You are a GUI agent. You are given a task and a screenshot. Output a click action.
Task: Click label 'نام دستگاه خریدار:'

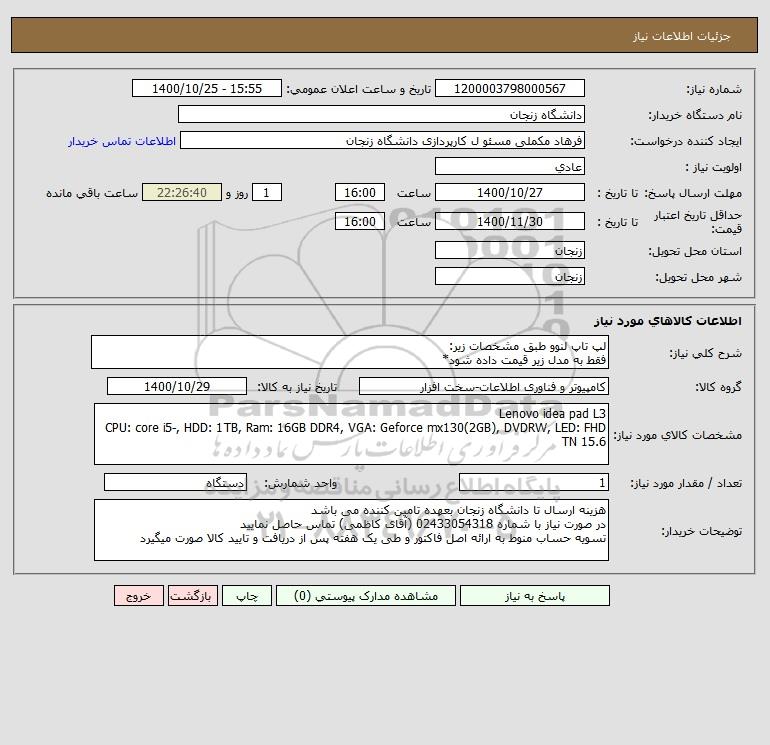pos(695,115)
